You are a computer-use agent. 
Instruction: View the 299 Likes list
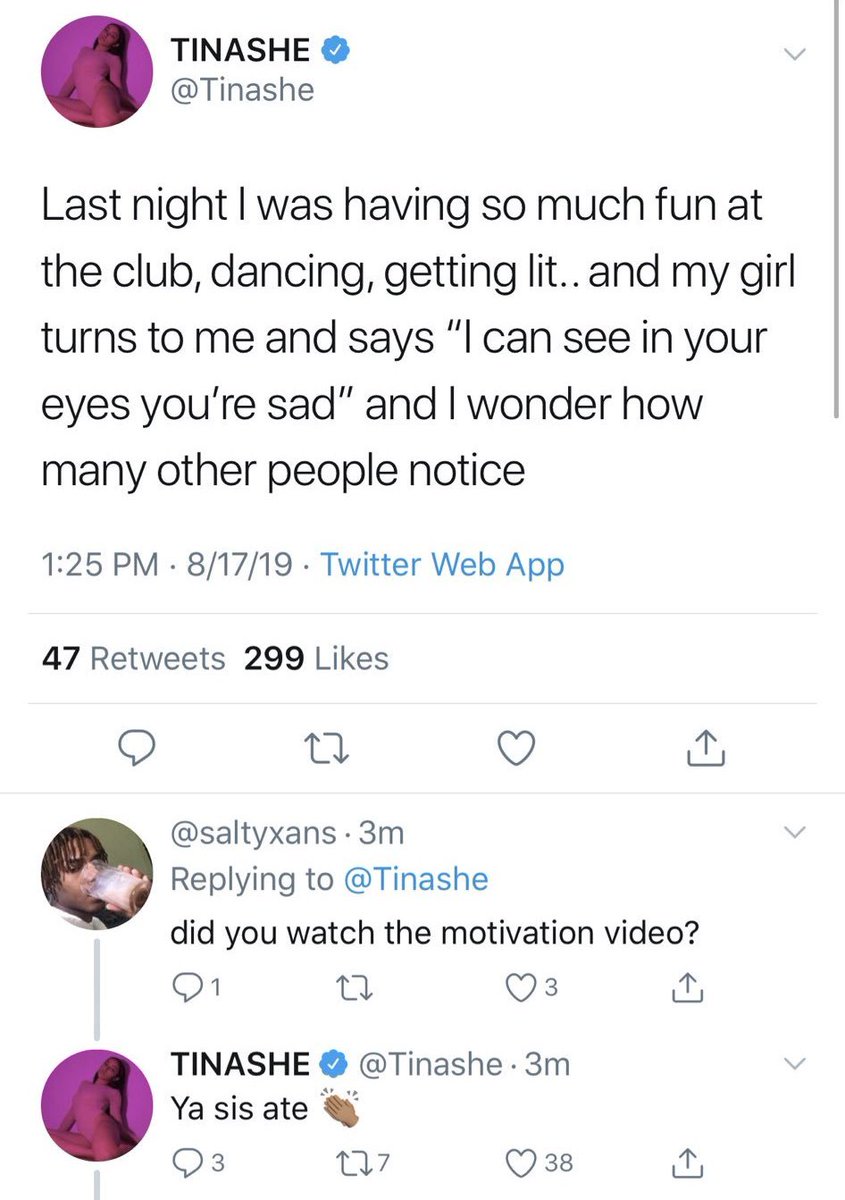point(316,658)
